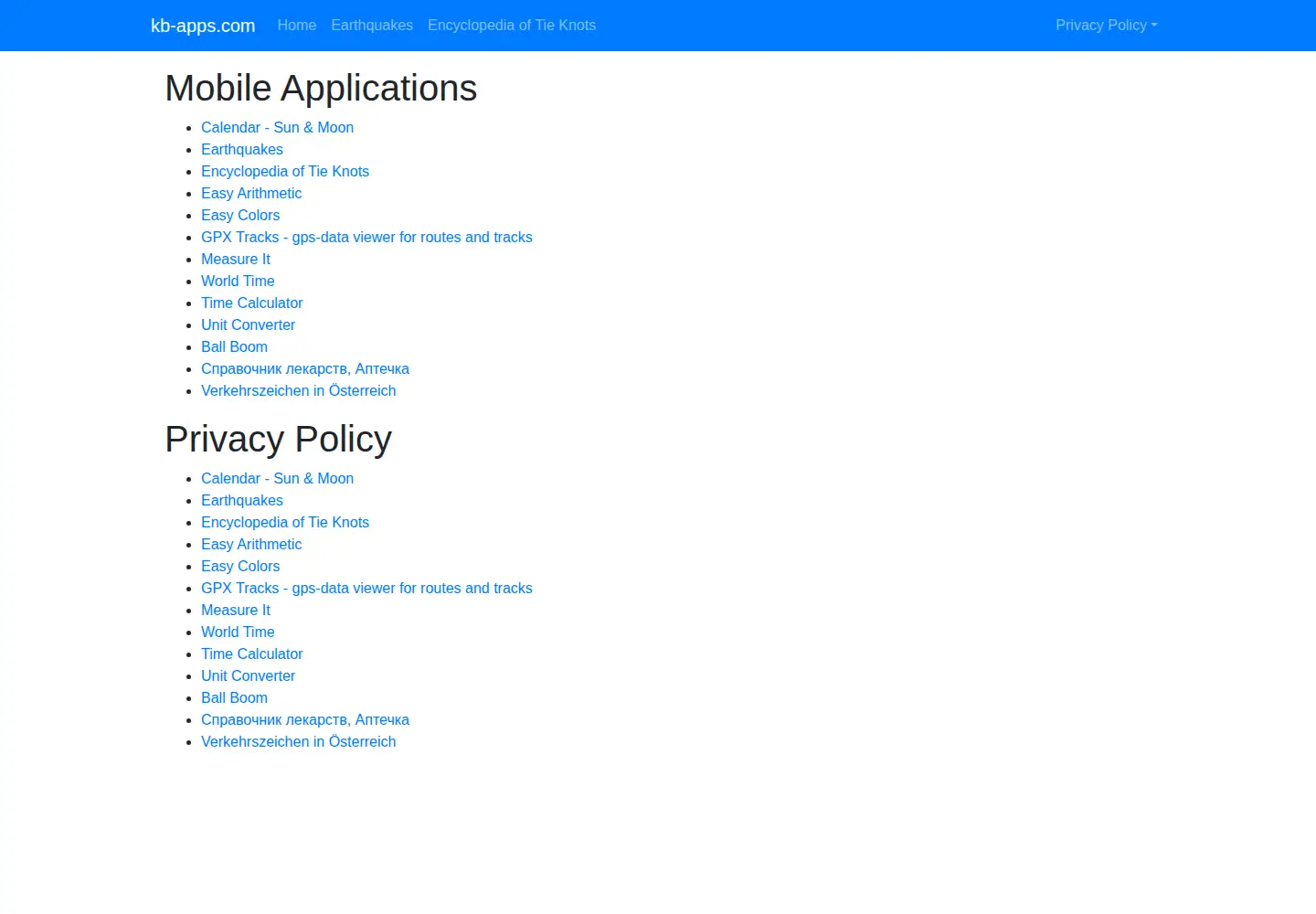Choose Measure It in the Privacy Policy list
The height and width of the screenshot is (914, 1316).
[x=236, y=611]
